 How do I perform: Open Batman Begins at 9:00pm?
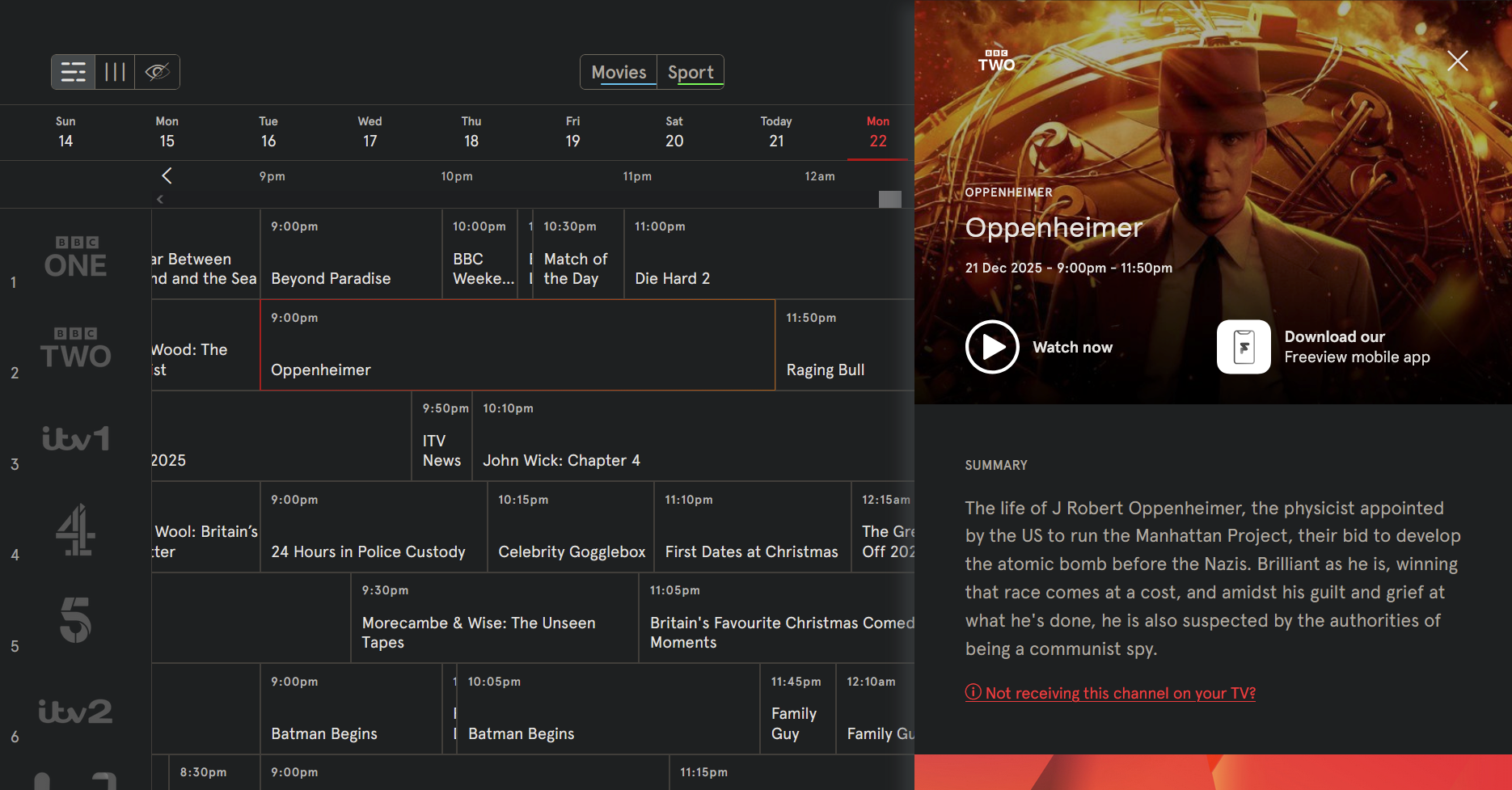click(x=351, y=709)
